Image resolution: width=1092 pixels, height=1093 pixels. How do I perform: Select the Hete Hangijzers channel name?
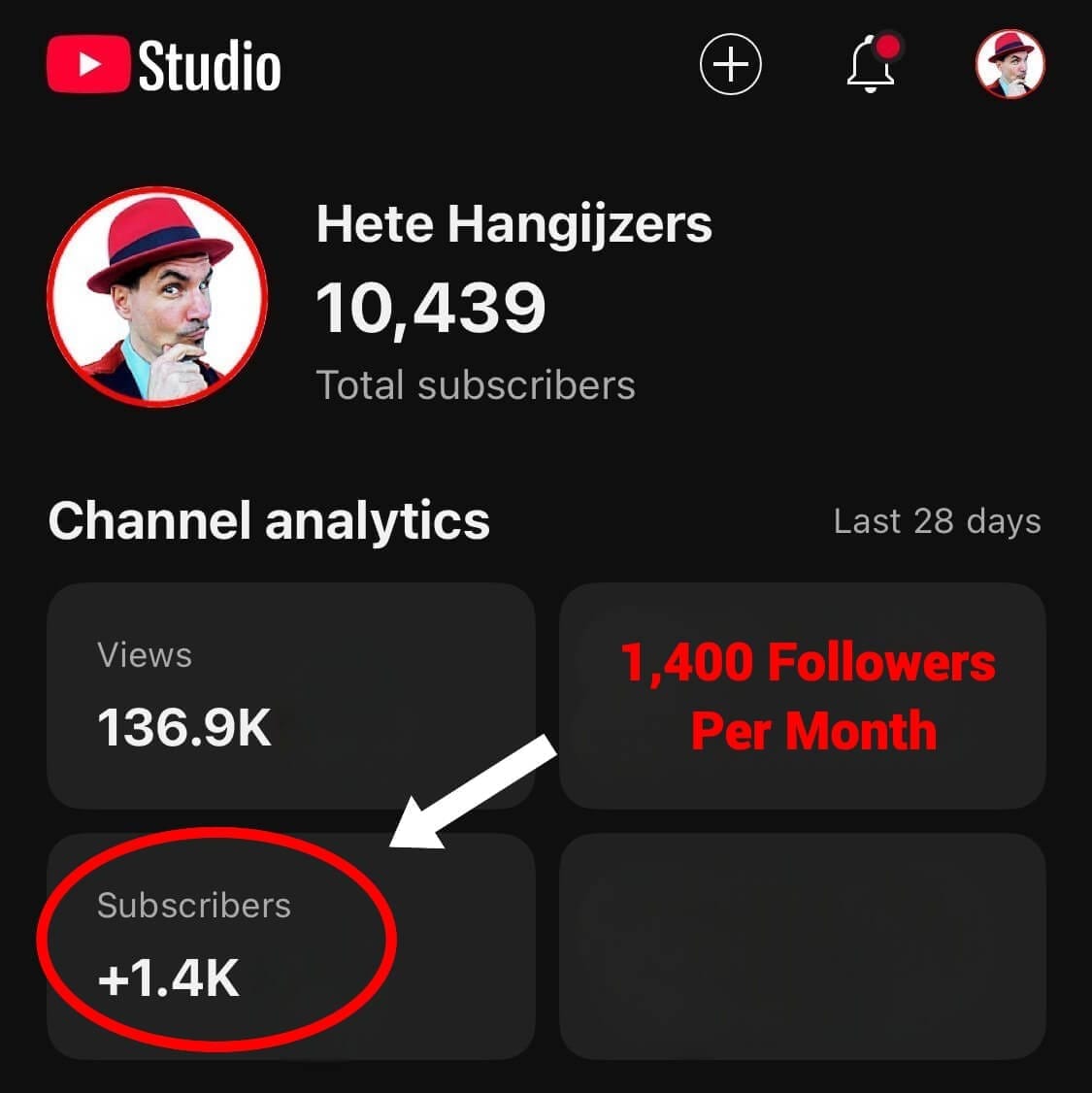coord(513,224)
